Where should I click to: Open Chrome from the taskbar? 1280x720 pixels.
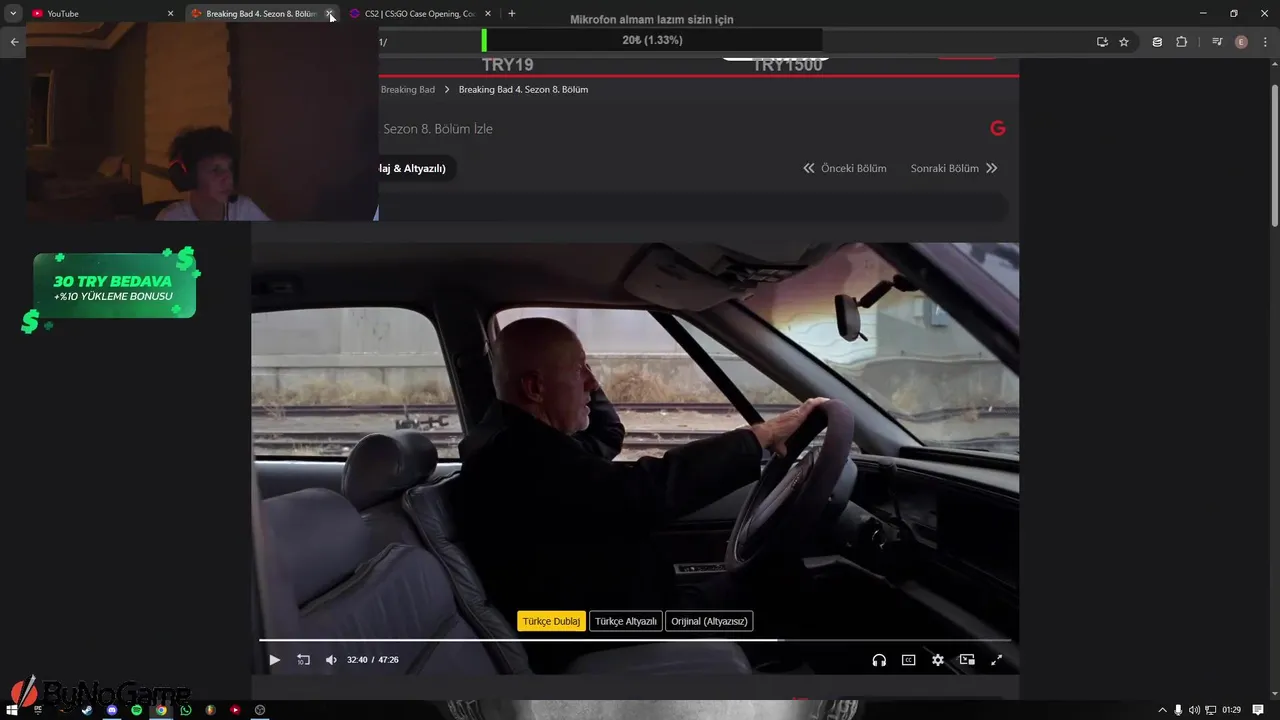[161, 710]
